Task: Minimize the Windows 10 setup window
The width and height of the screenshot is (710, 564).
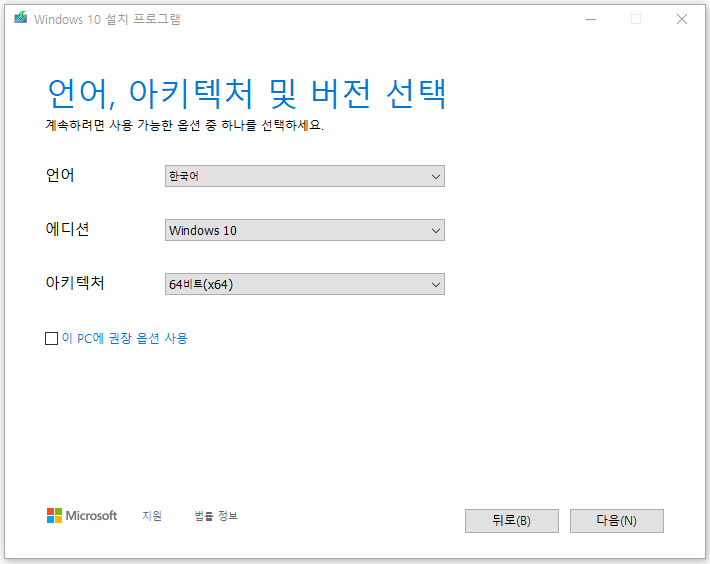Action: [x=591, y=19]
